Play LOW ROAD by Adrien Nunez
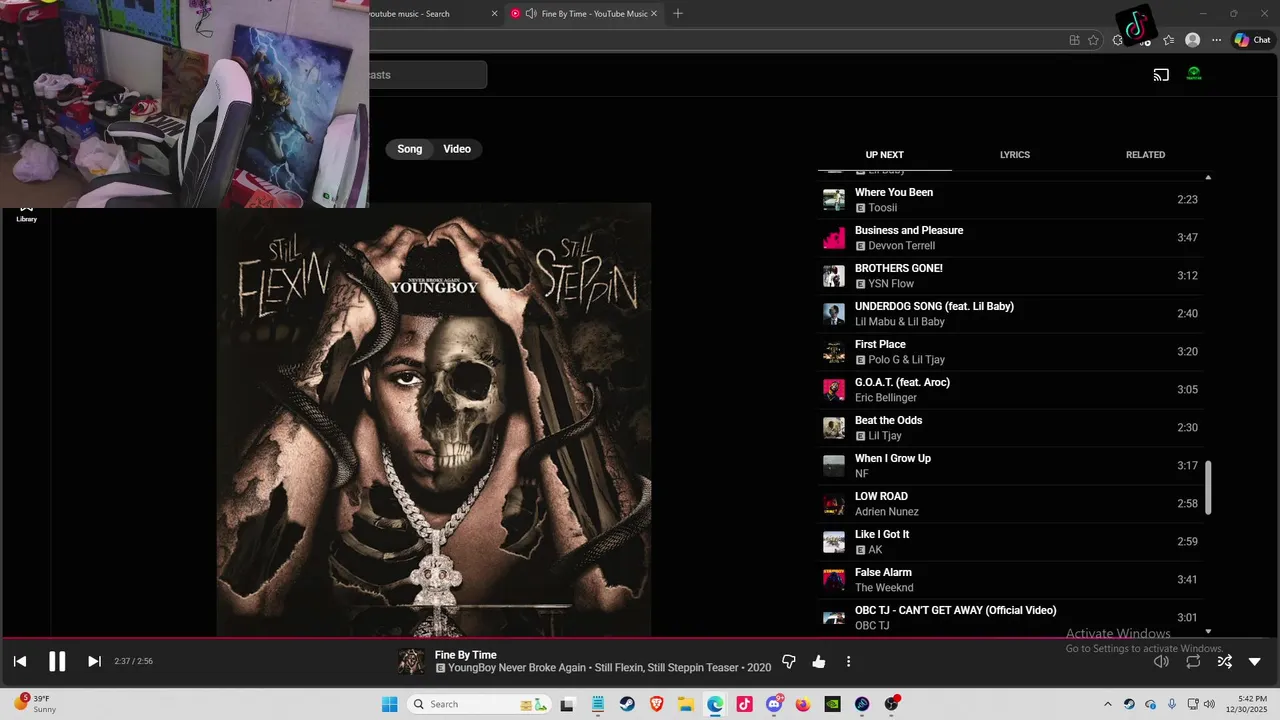This screenshot has height=720, width=1280. click(x=1010, y=504)
